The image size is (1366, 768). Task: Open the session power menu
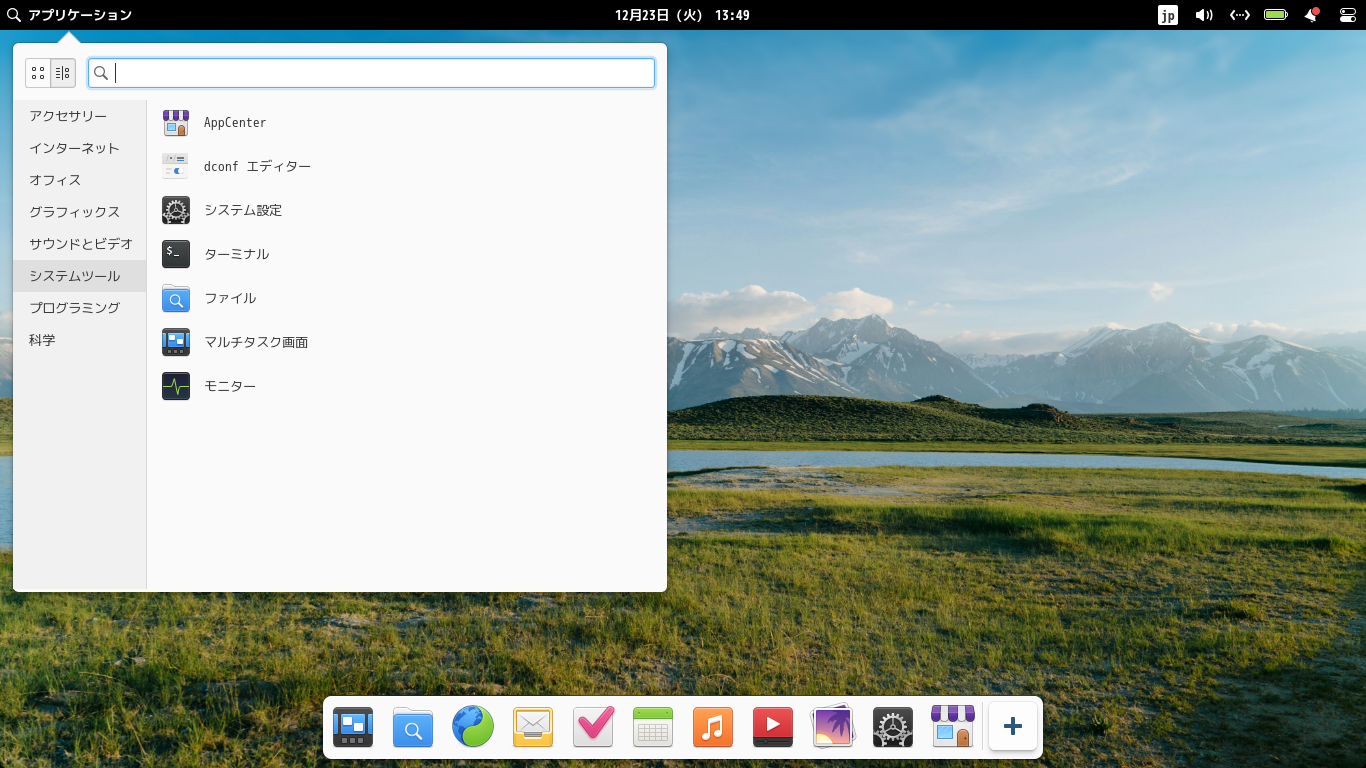coord(1347,15)
